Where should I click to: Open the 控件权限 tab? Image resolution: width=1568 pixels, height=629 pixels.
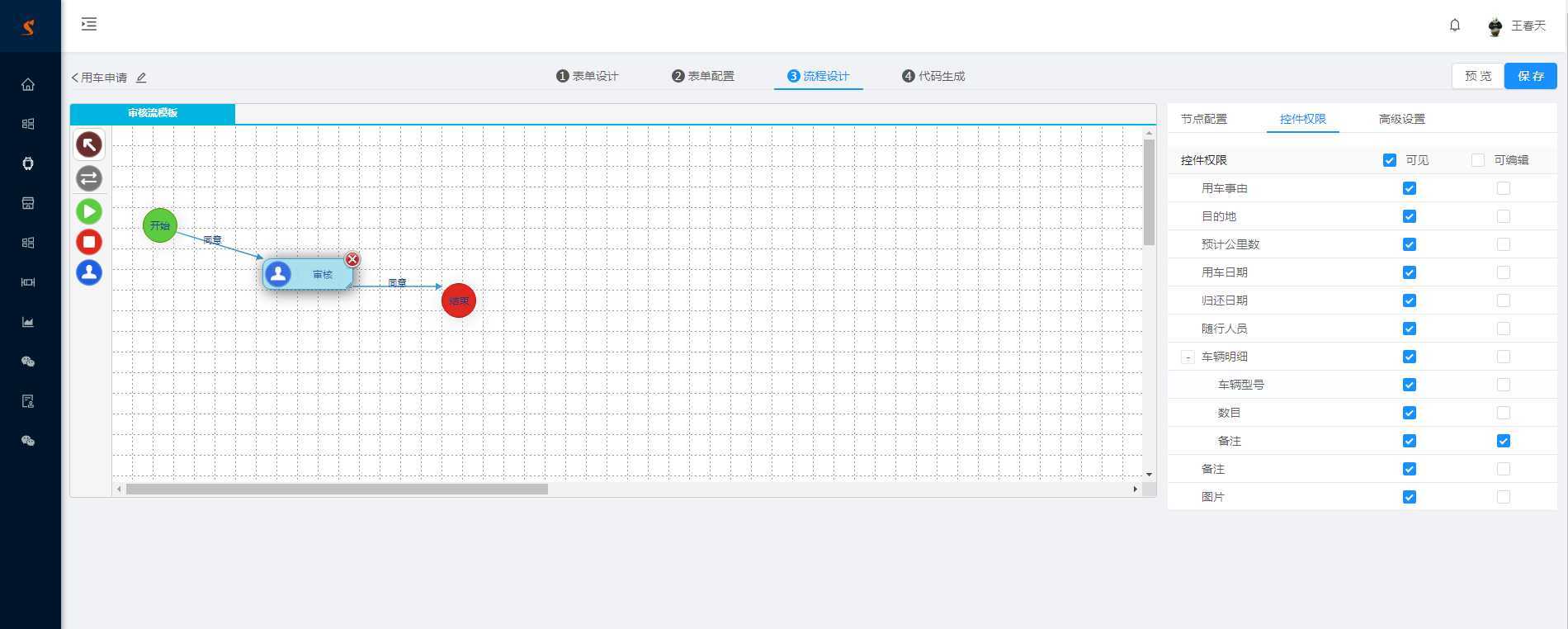pyautogui.click(x=1303, y=119)
